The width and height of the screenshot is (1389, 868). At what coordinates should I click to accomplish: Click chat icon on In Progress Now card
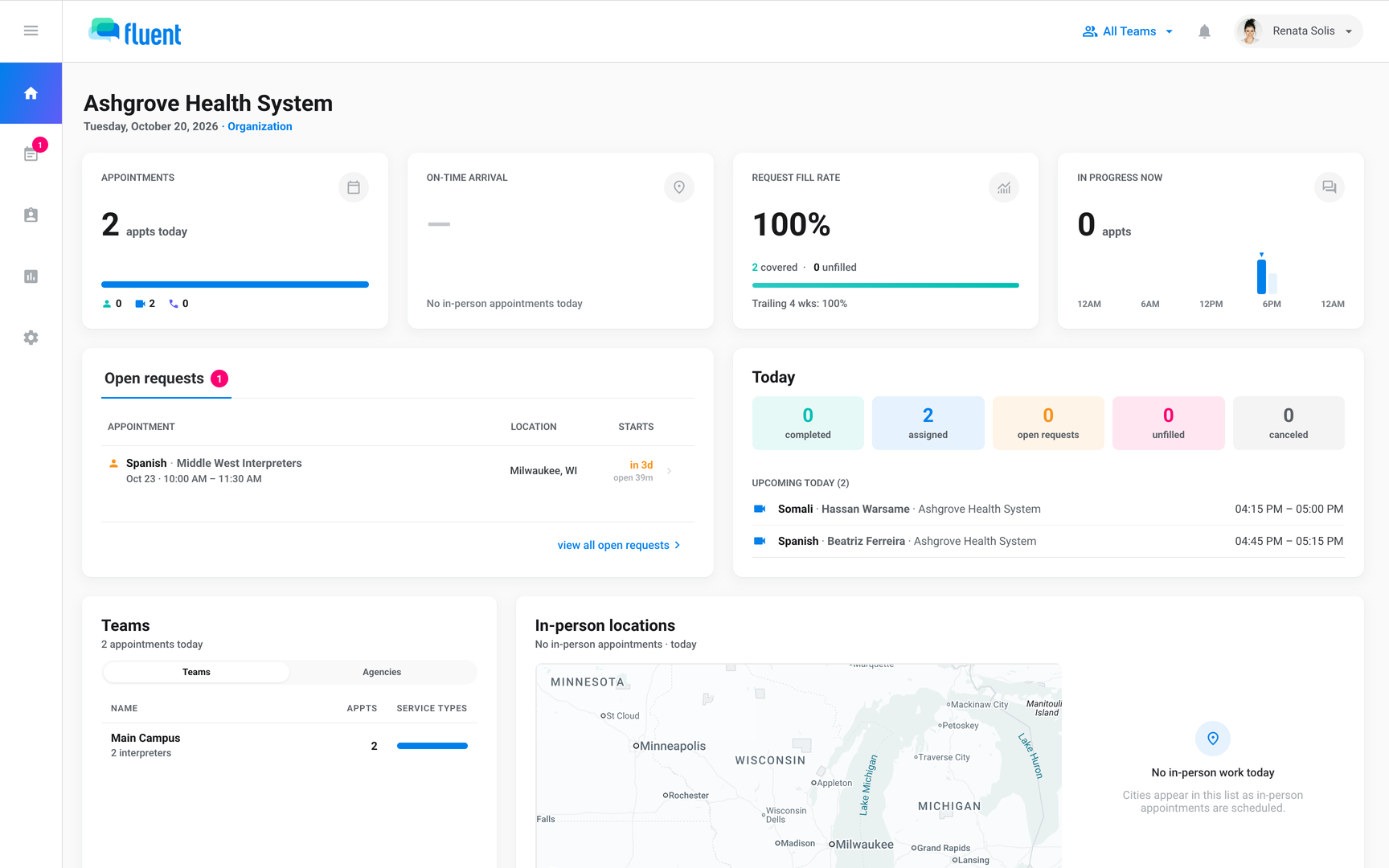[1330, 187]
